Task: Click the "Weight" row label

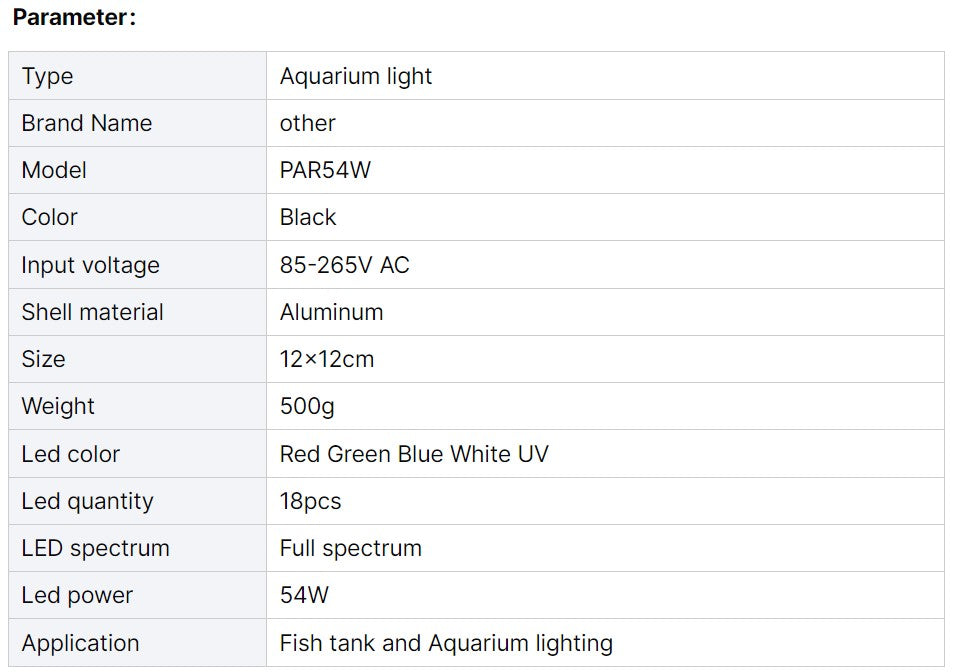Action: (x=58, y=406)
